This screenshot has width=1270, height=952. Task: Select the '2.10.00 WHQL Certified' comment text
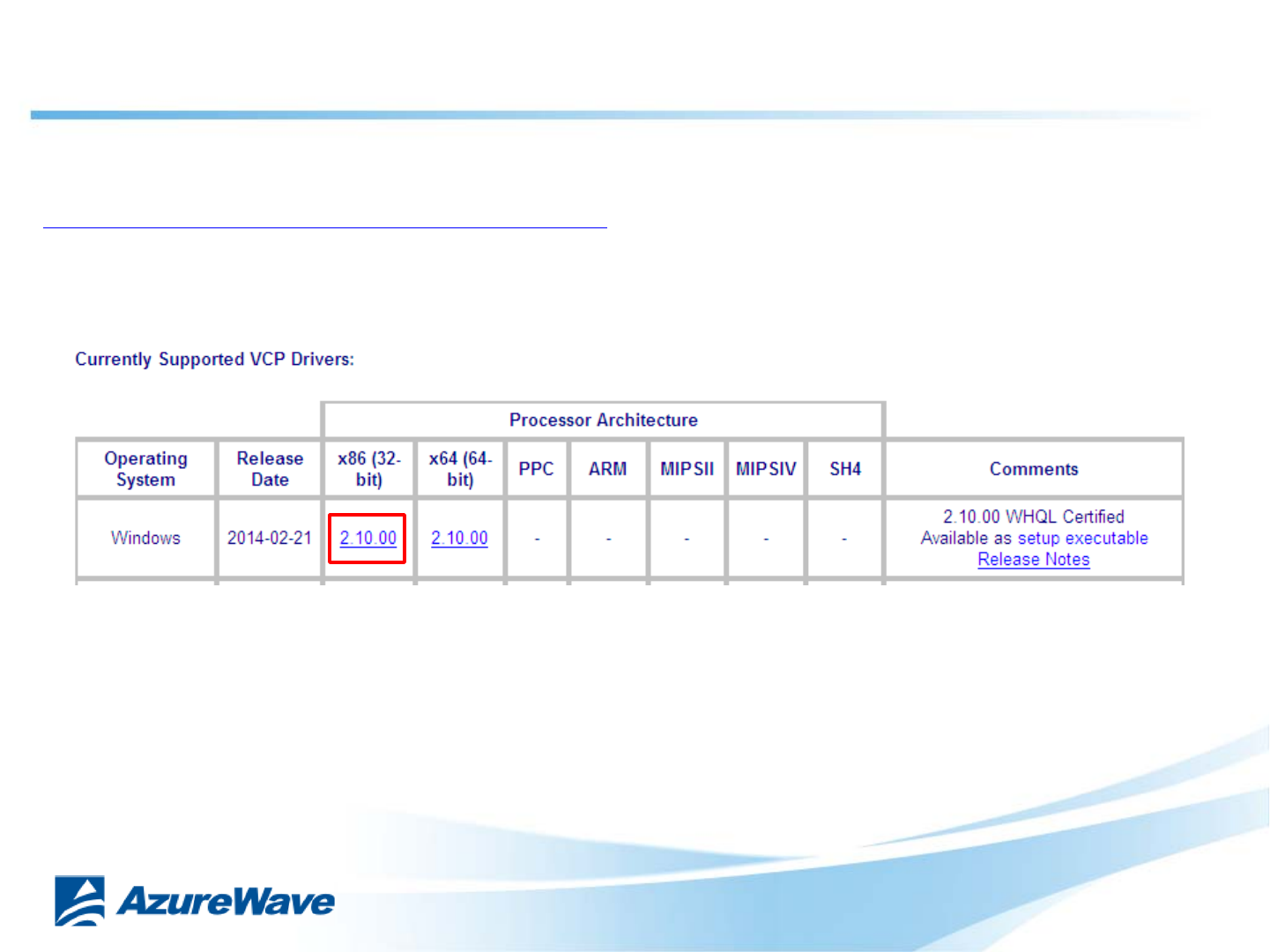[x=1034, y=517]
